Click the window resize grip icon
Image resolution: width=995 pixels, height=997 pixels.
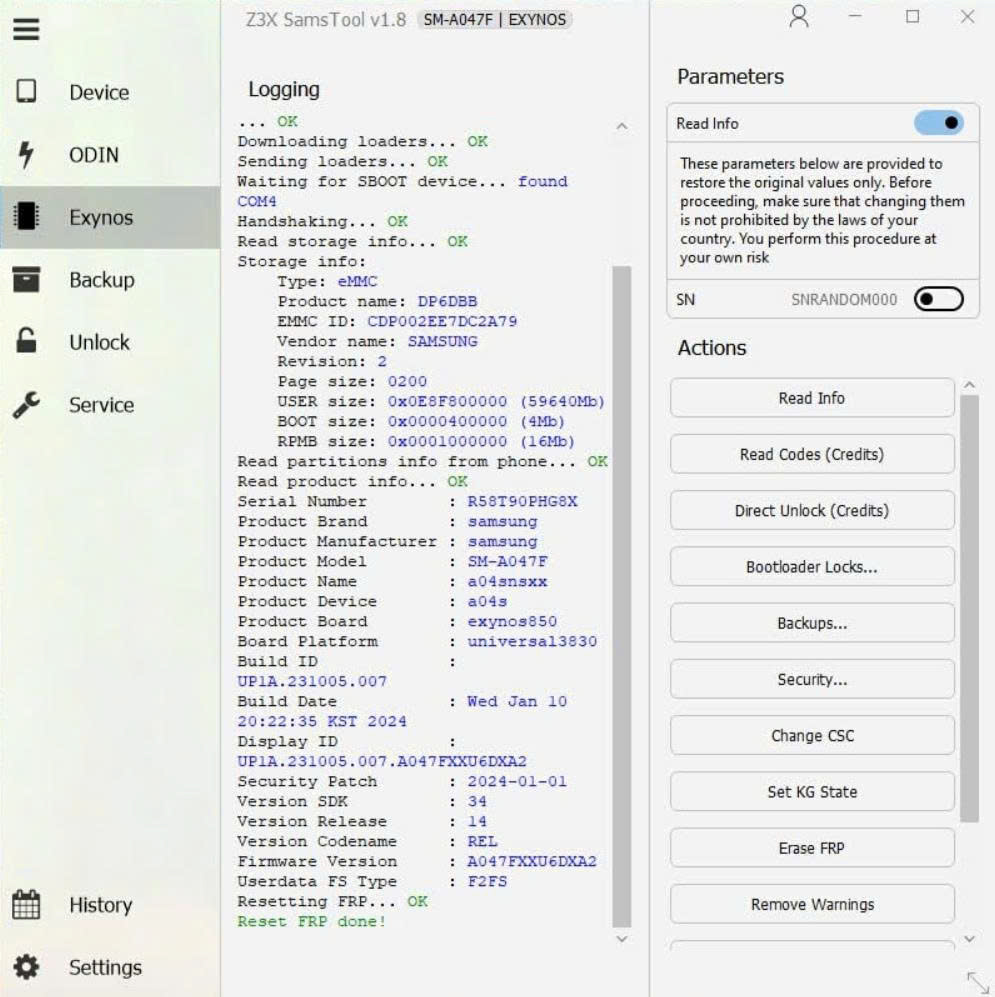pyautogui.click(x=978, y=980)
